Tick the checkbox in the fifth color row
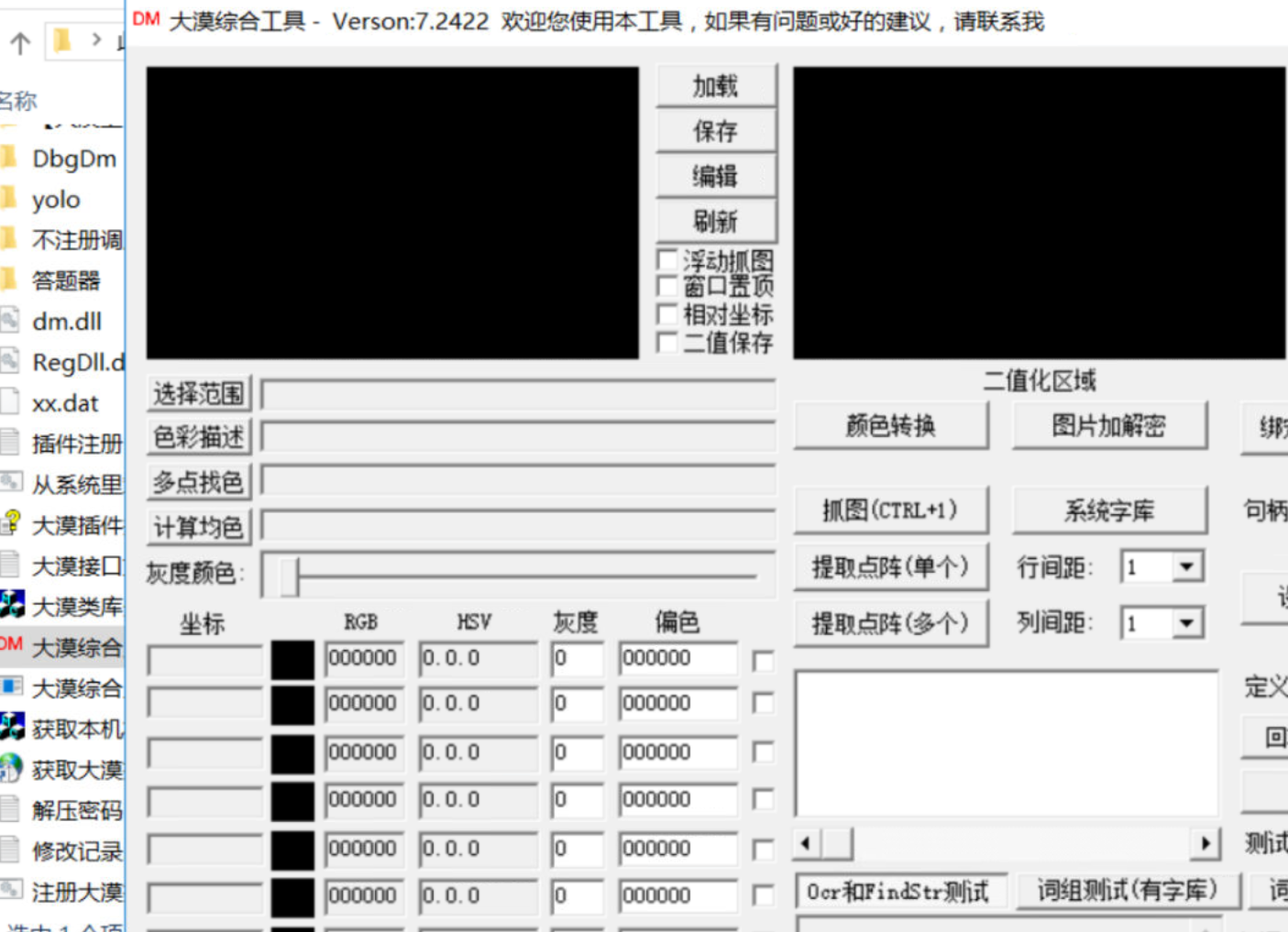The height and width of the screenshot is (932, 1288). click(x=763, y=849)
